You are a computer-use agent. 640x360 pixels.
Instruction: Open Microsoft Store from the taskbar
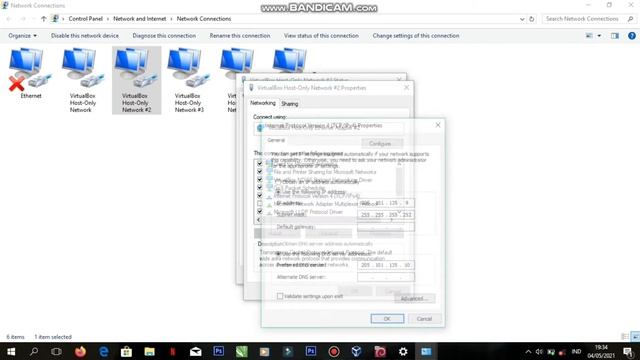(x=126, y=351)
